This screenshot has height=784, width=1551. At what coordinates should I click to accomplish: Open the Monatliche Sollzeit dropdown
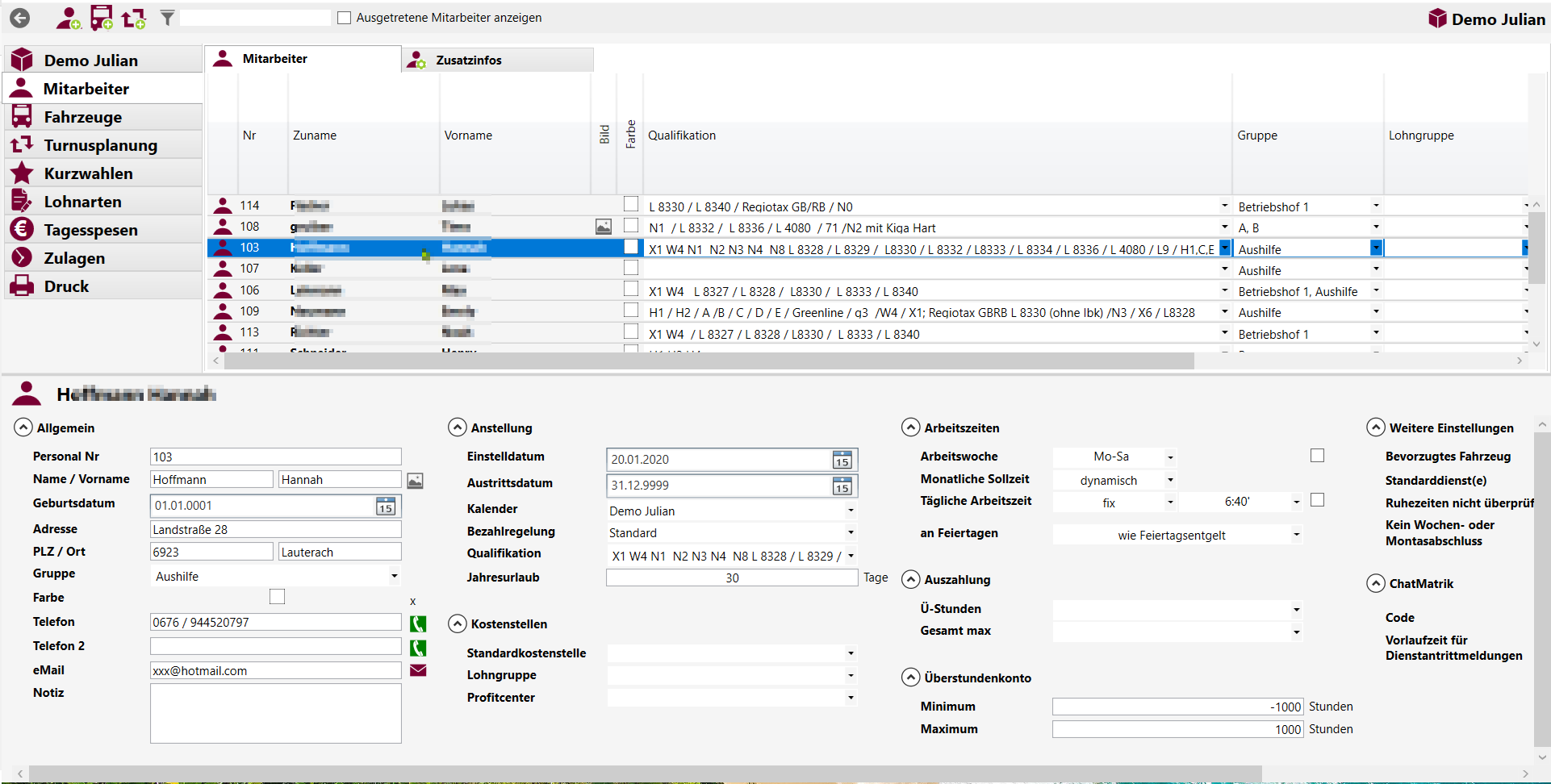(1170, 481)
